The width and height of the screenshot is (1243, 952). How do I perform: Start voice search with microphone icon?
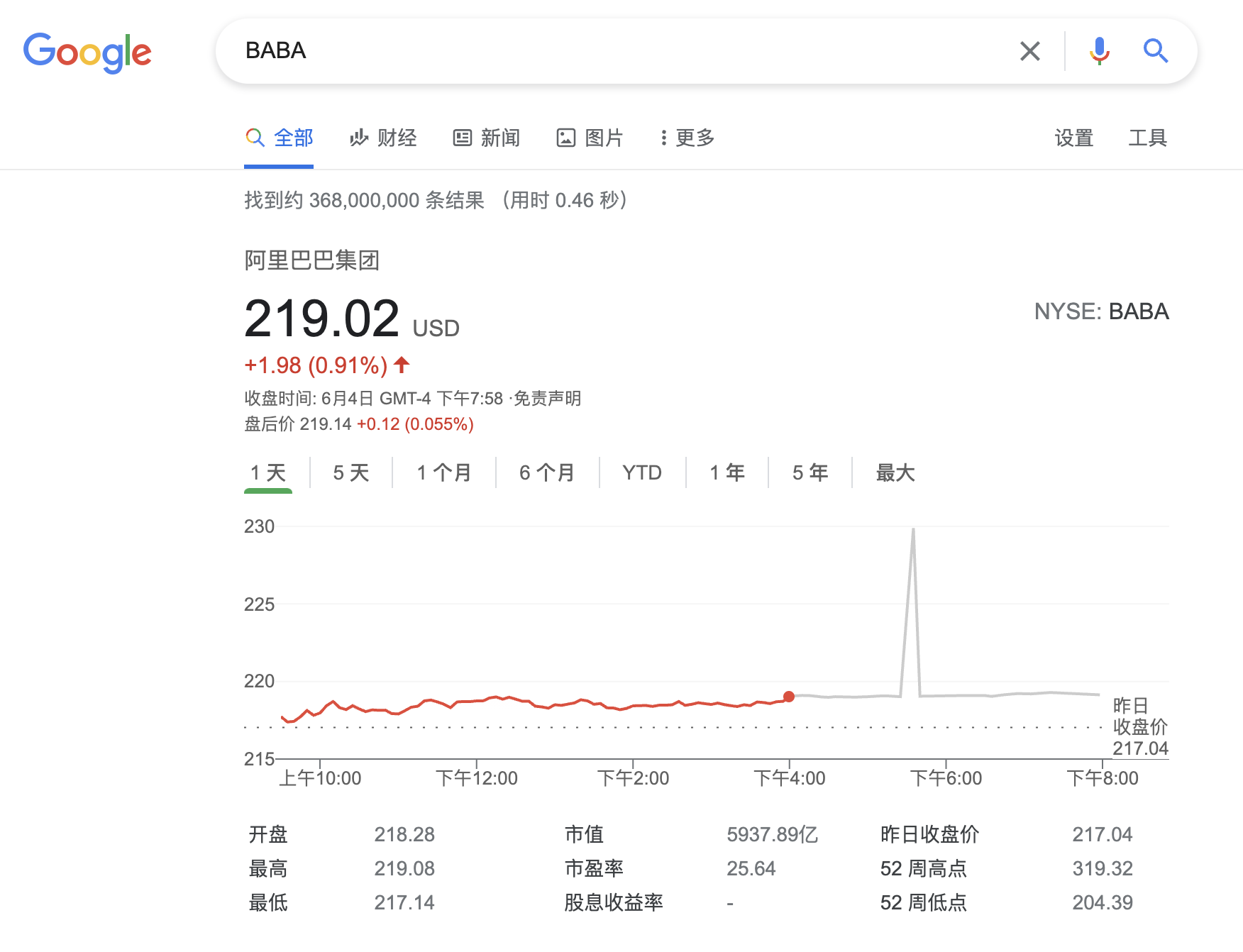[x=1099, y=51]
